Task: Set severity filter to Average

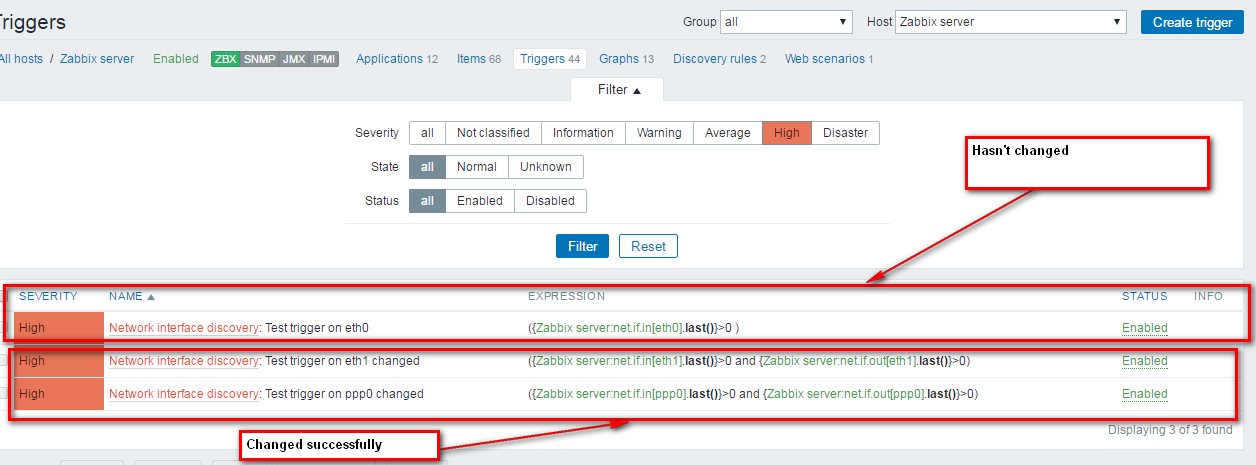Action: click(727, 133)
